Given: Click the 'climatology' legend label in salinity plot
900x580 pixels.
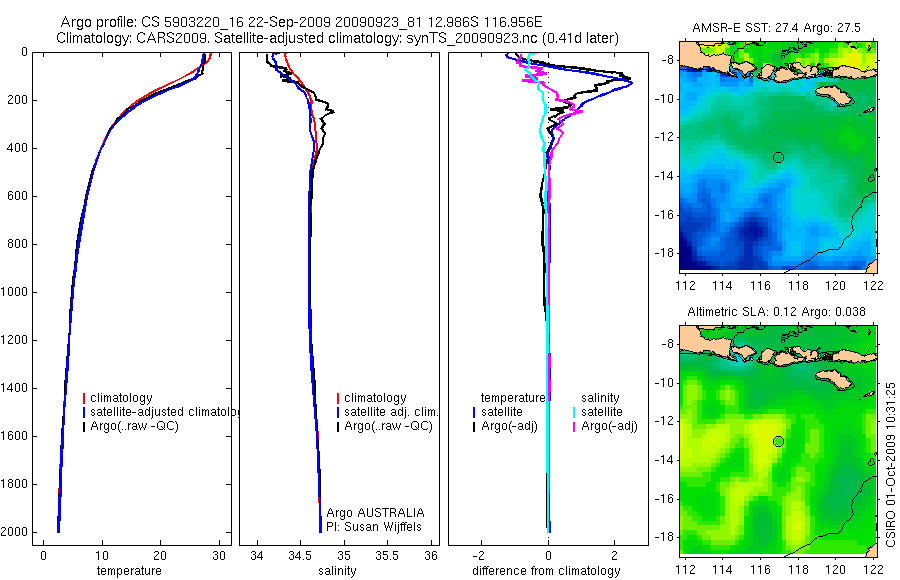Looking at the screenshot, I should tap(375, 398).
